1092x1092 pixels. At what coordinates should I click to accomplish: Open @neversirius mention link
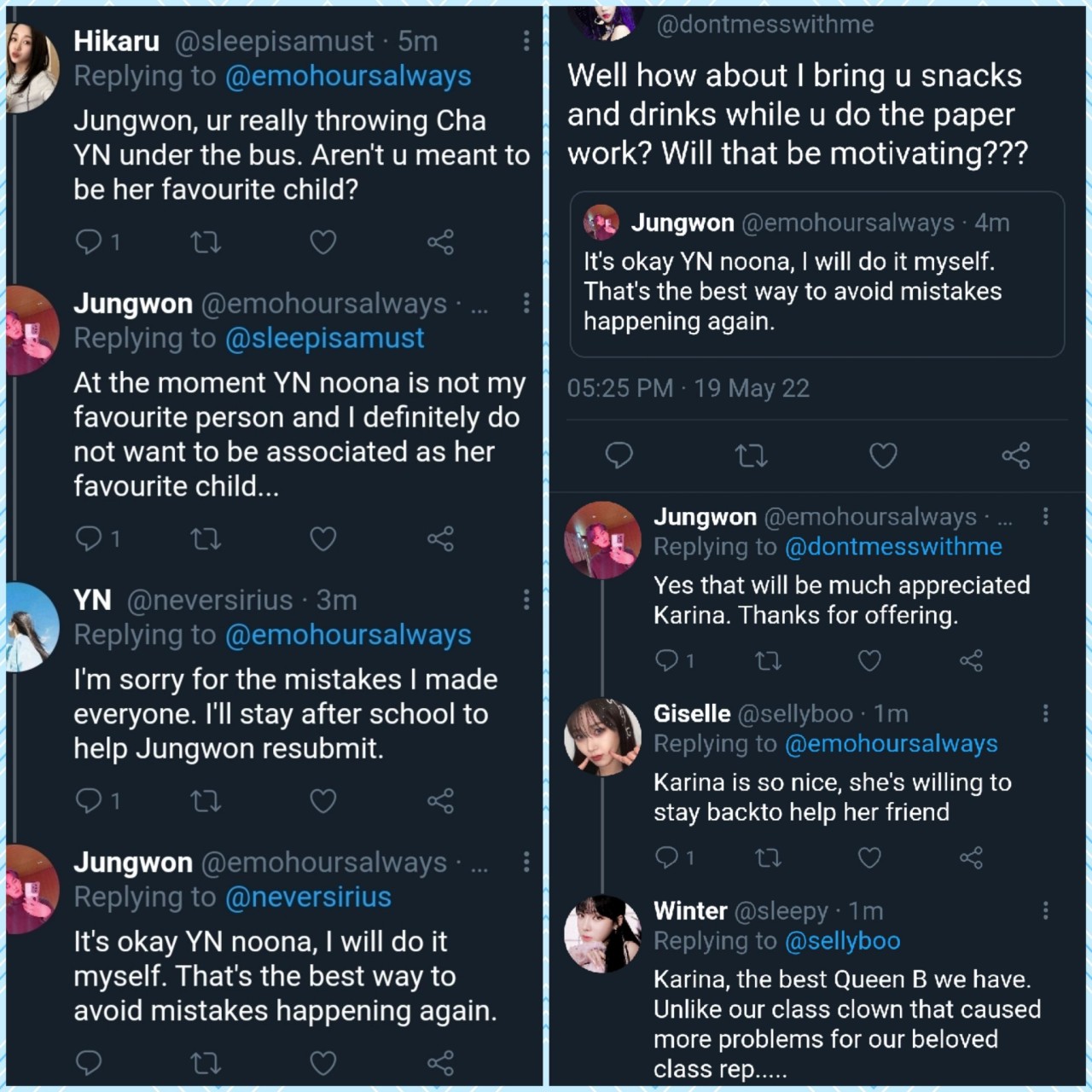[308, 897]
